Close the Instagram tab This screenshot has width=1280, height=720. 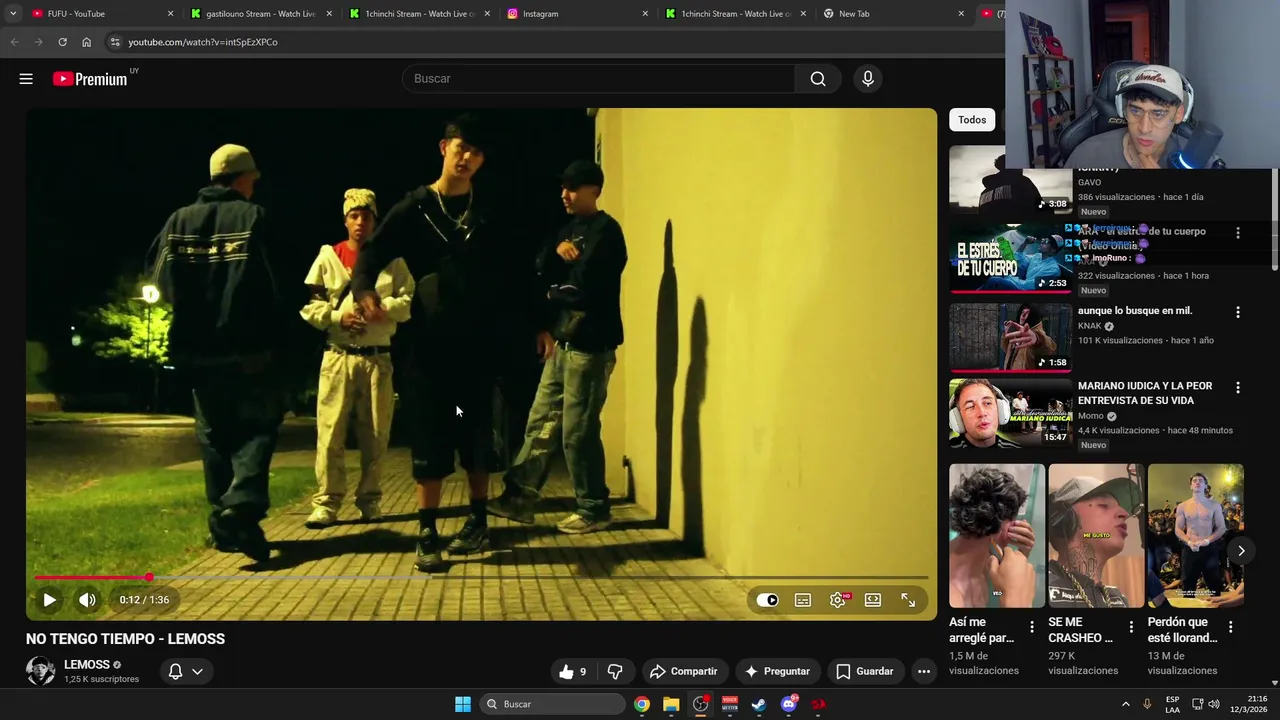(x=645, y=14)
